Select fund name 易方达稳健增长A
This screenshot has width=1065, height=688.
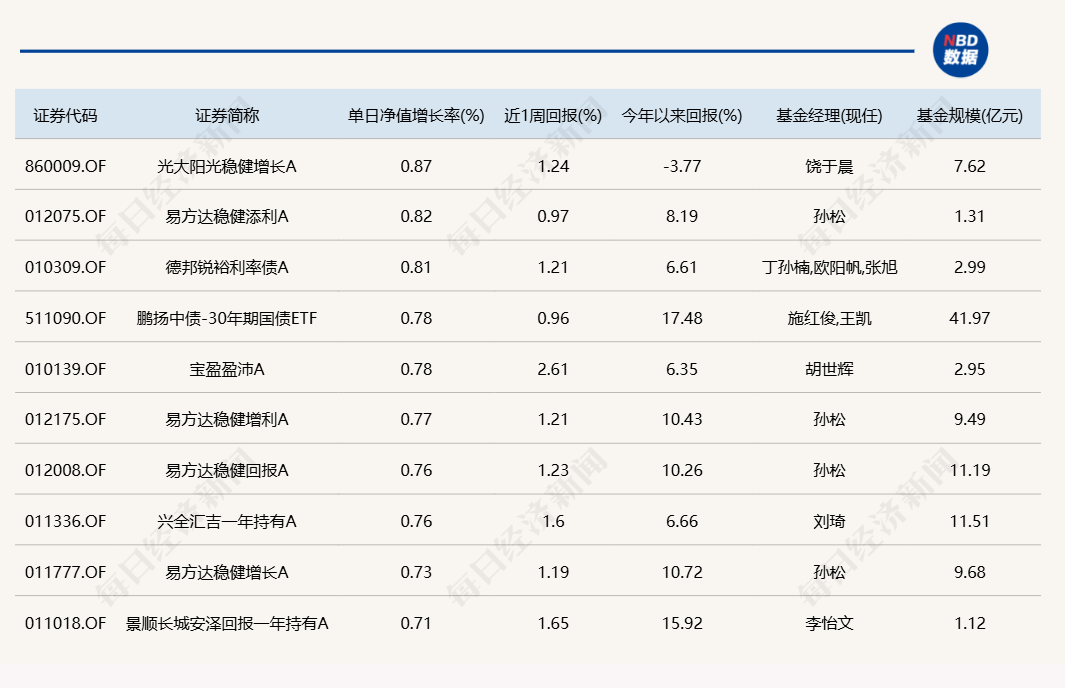227,573
